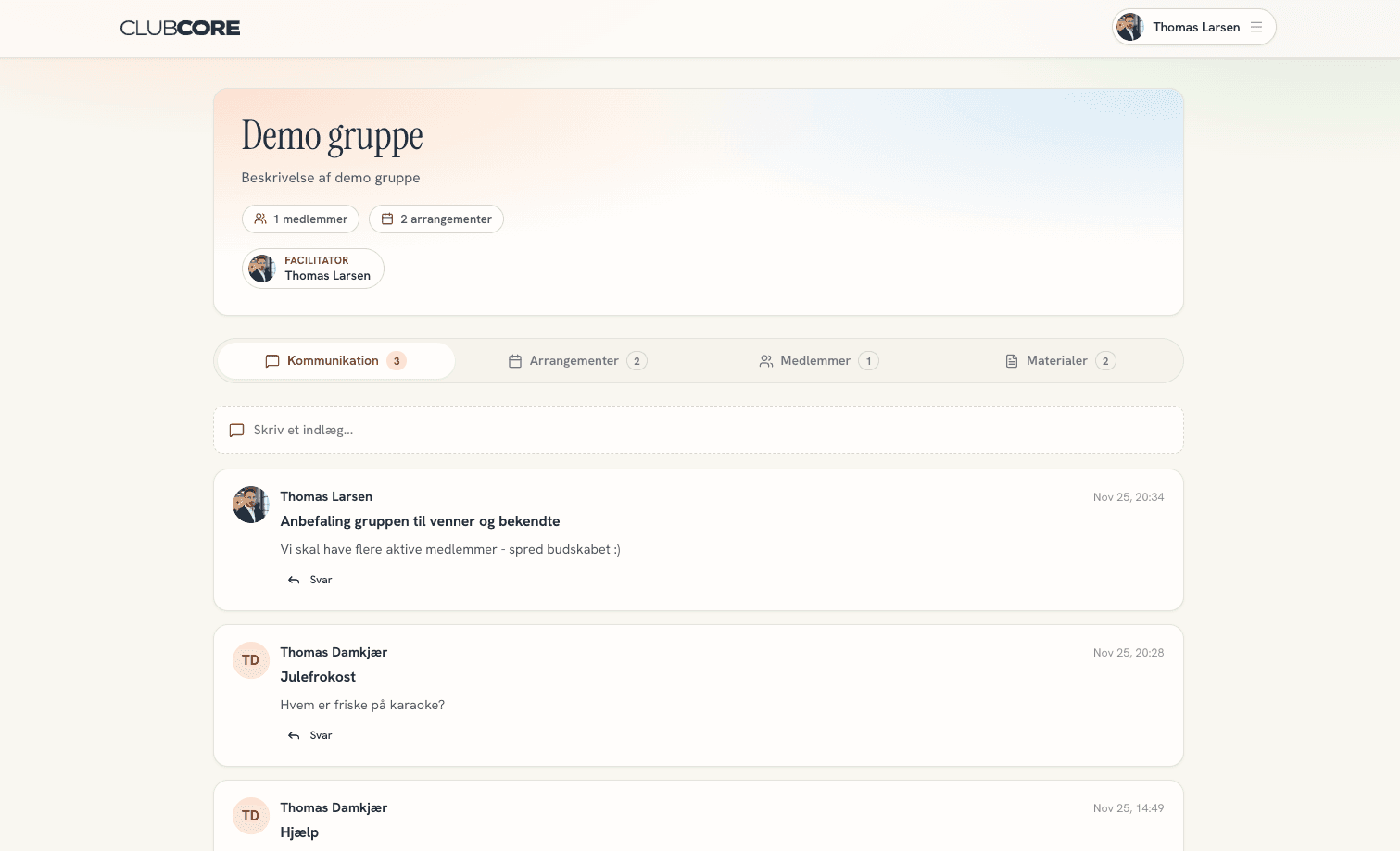Click the Skriv et indlæg field
The image size is (1400, 851).
coord(699,430)
